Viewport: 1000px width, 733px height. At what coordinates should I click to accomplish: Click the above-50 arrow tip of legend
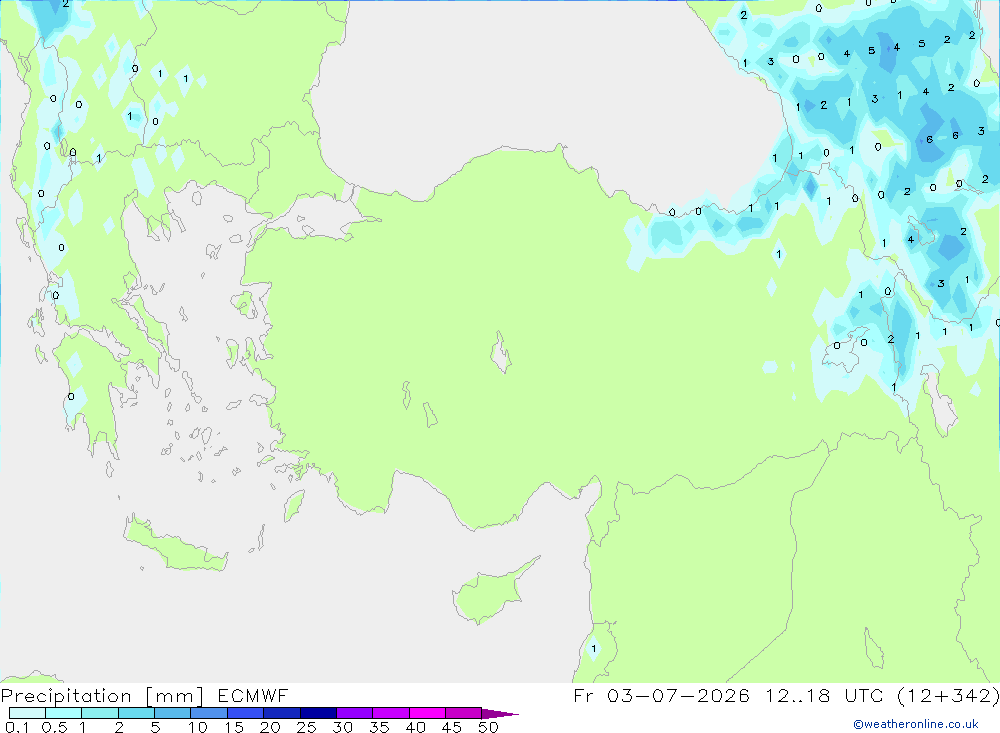[x=501, y=713]
